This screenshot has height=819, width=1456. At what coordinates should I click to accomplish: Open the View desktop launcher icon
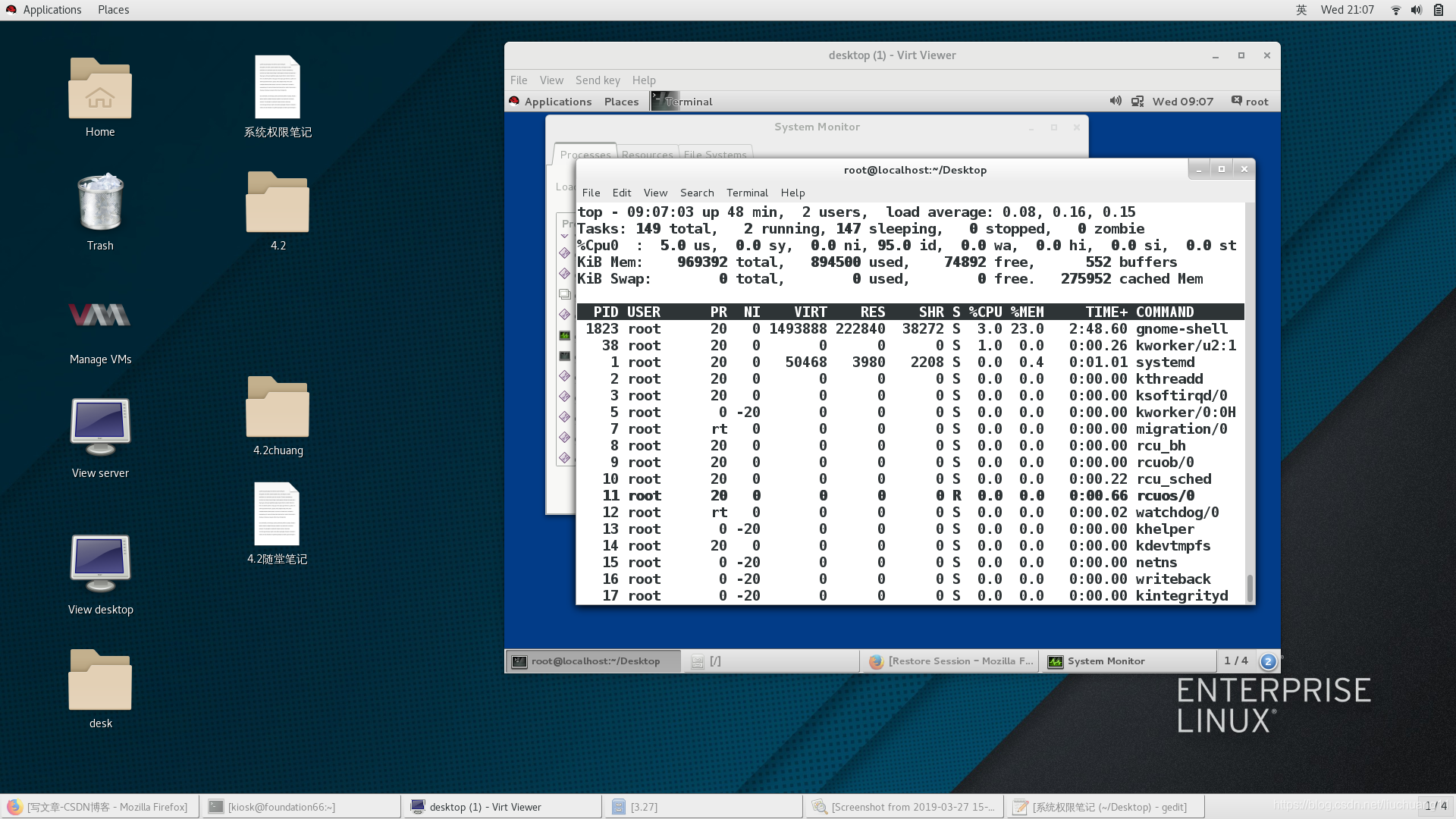(100, 563)
